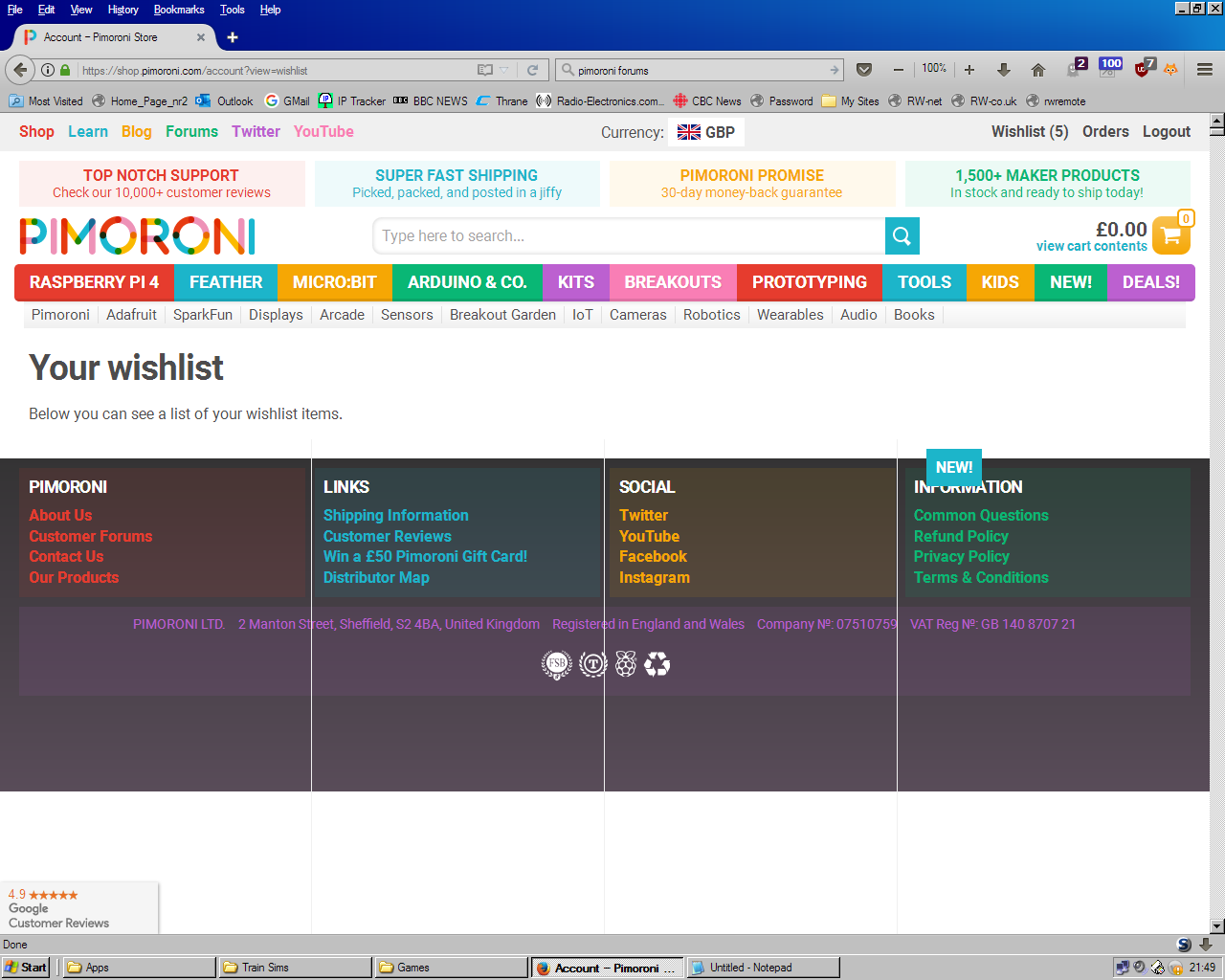Open the bookmark star dropdown in address bar

pyautogui.click(x=504, y=70)
